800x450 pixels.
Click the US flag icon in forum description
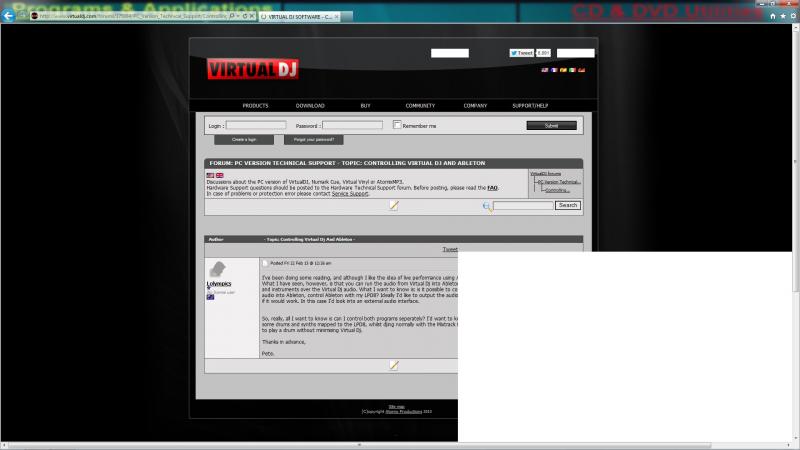(210, 175)
